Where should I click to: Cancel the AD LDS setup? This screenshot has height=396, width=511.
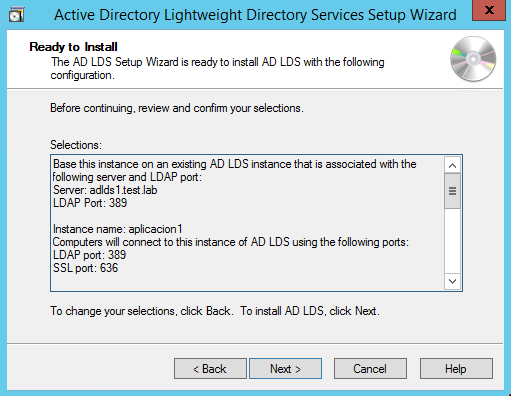pos(370,369)
